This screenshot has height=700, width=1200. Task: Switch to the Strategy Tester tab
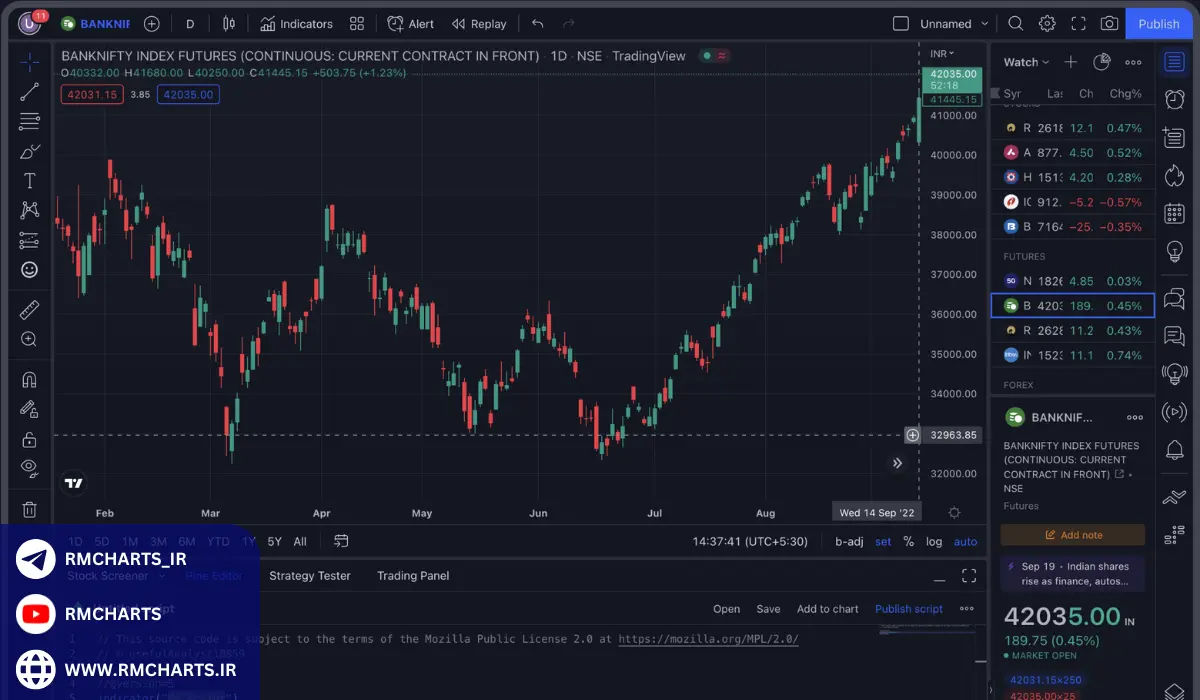point(310,575)
